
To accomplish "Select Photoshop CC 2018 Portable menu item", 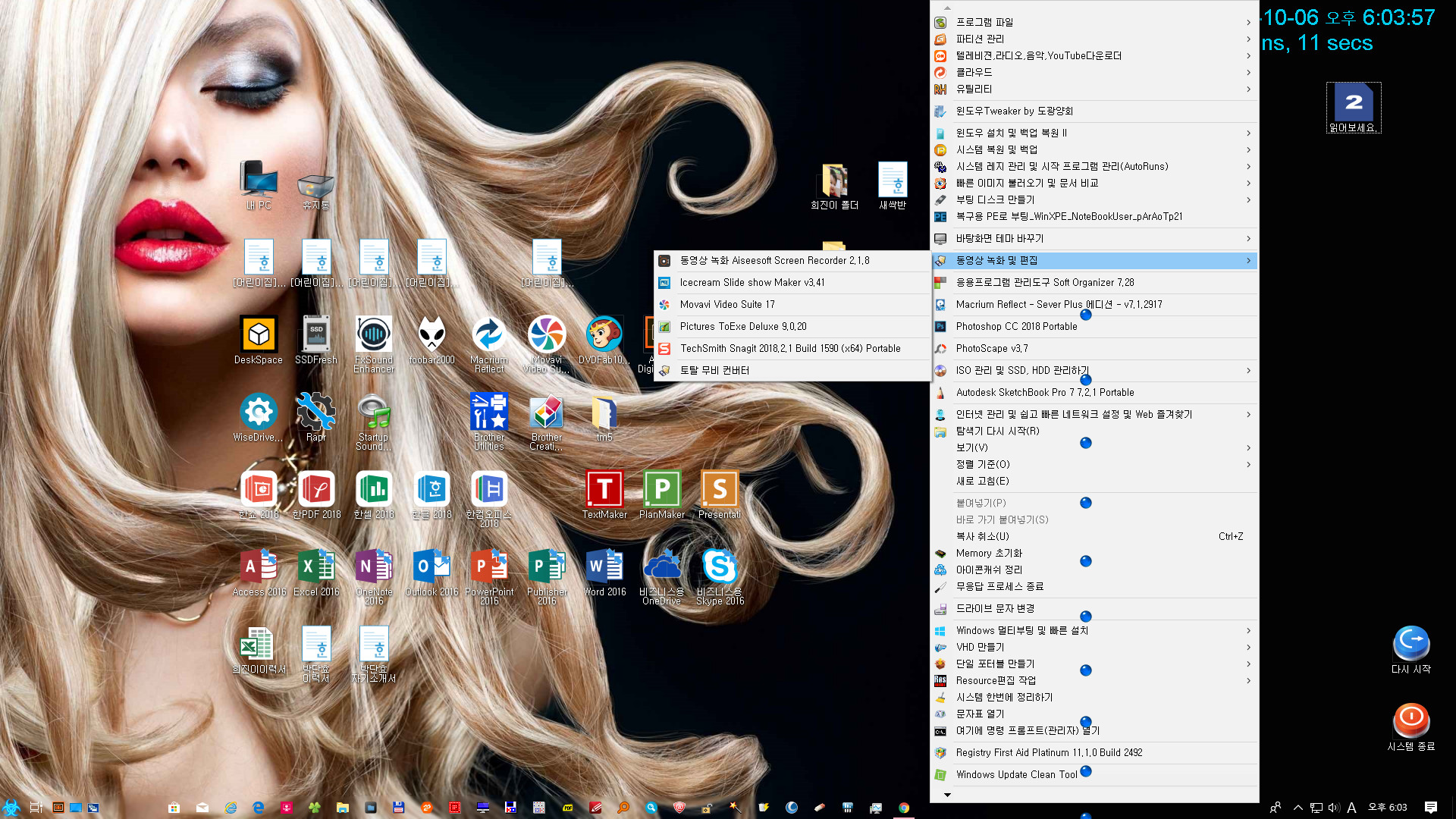I will coord(1094,326).
